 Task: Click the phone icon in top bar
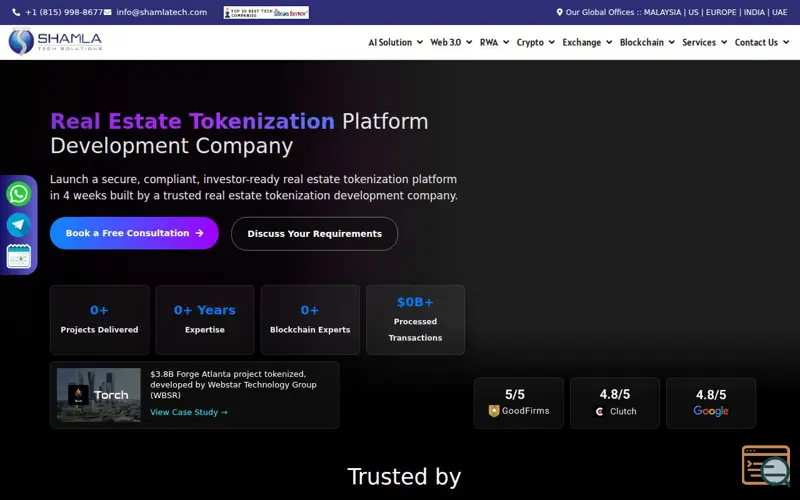point(16,12)
